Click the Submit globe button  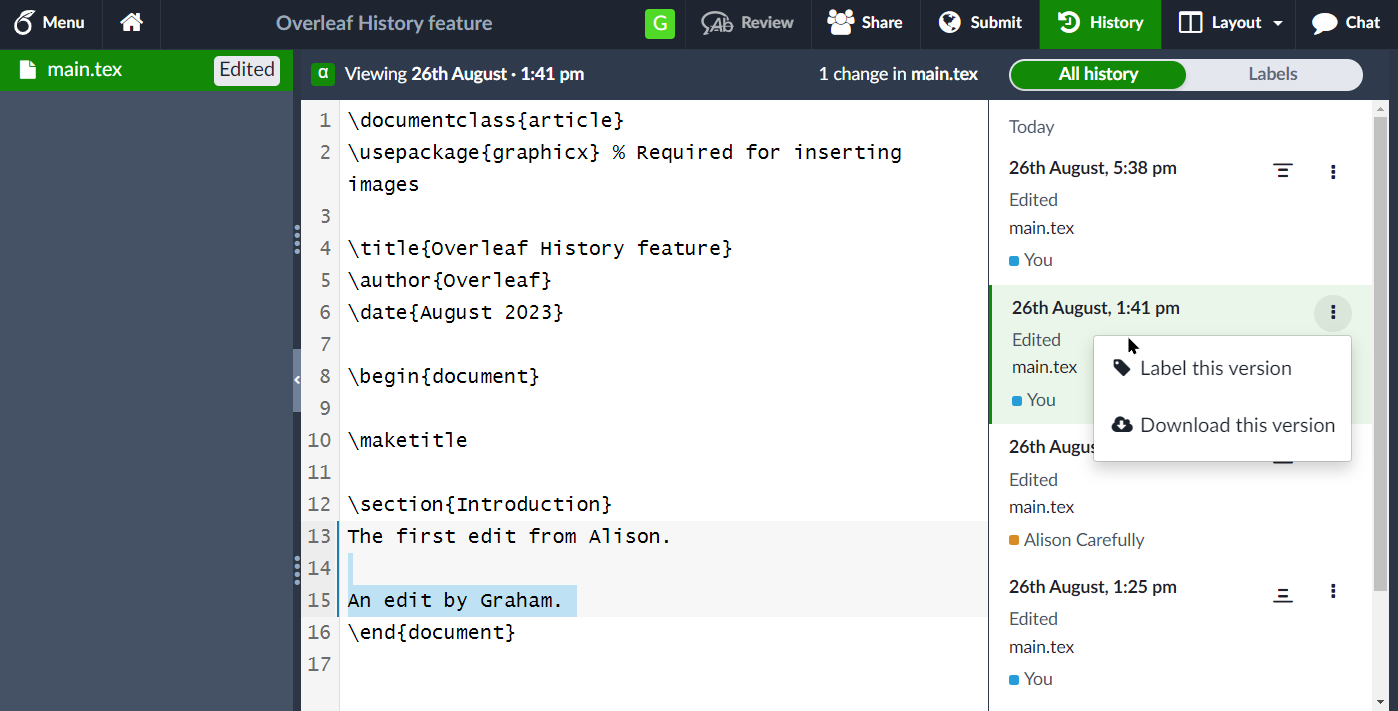(x=981, y=23)
